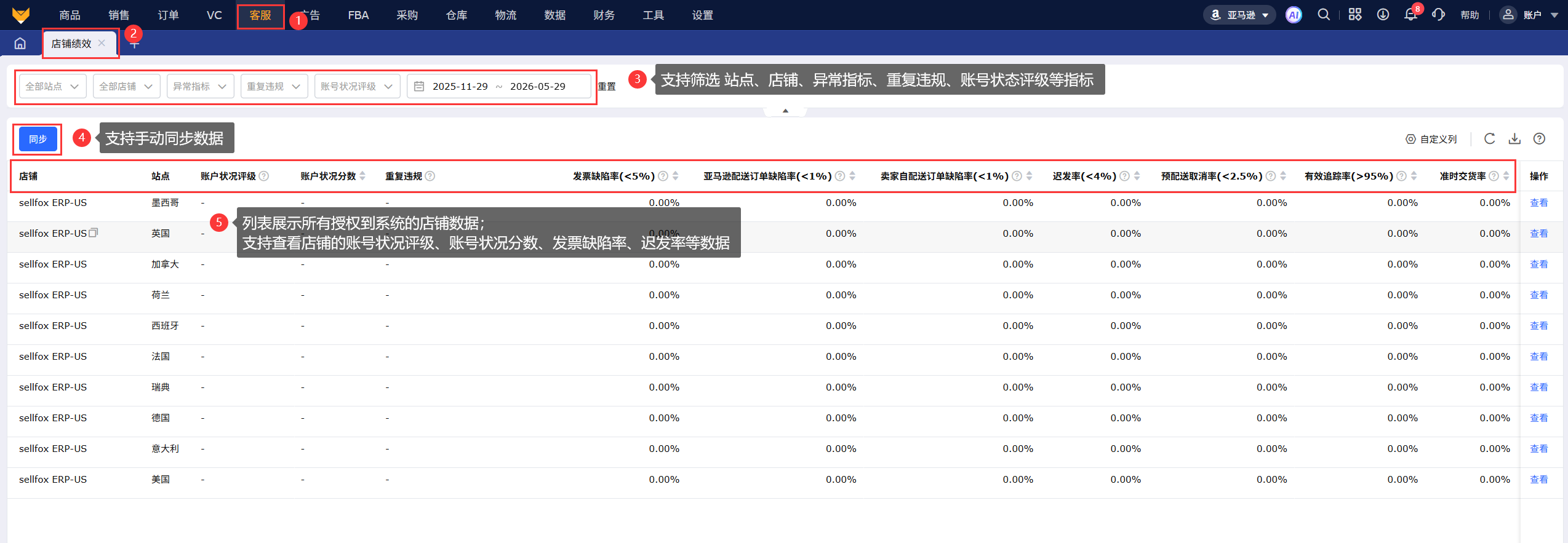Click the customer support headset icon

pos(1438,15)
